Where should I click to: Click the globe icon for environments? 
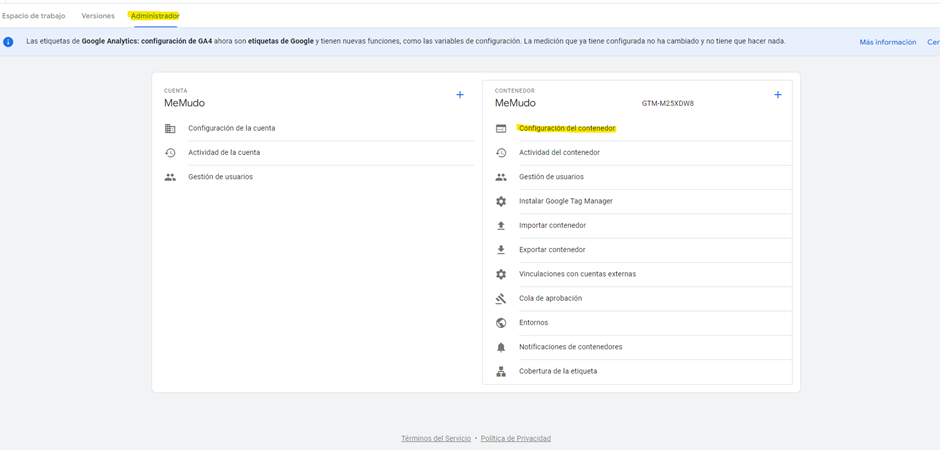tap(501, 323)
